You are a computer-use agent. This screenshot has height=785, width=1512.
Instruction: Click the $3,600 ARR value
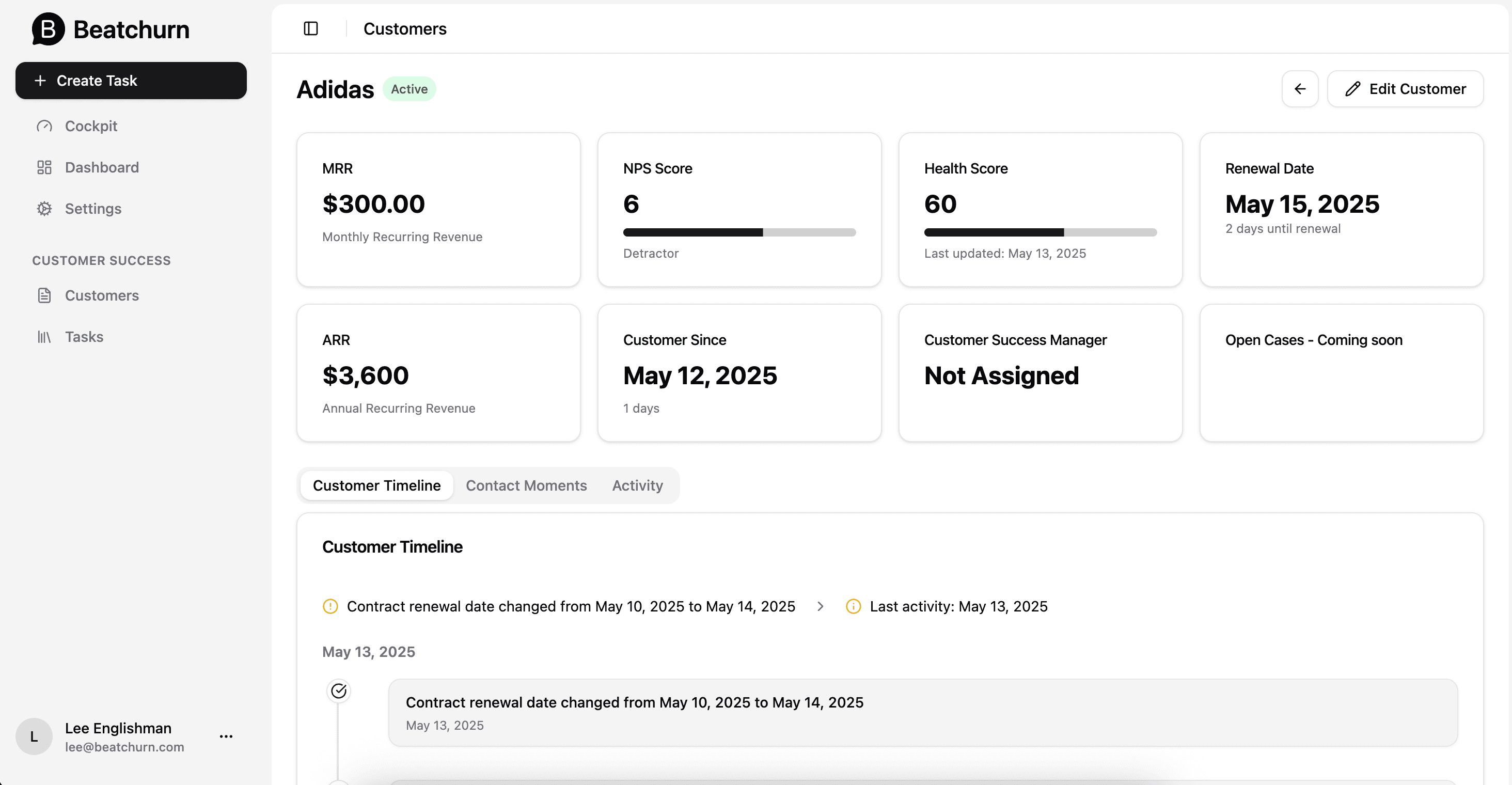[365, 375]
